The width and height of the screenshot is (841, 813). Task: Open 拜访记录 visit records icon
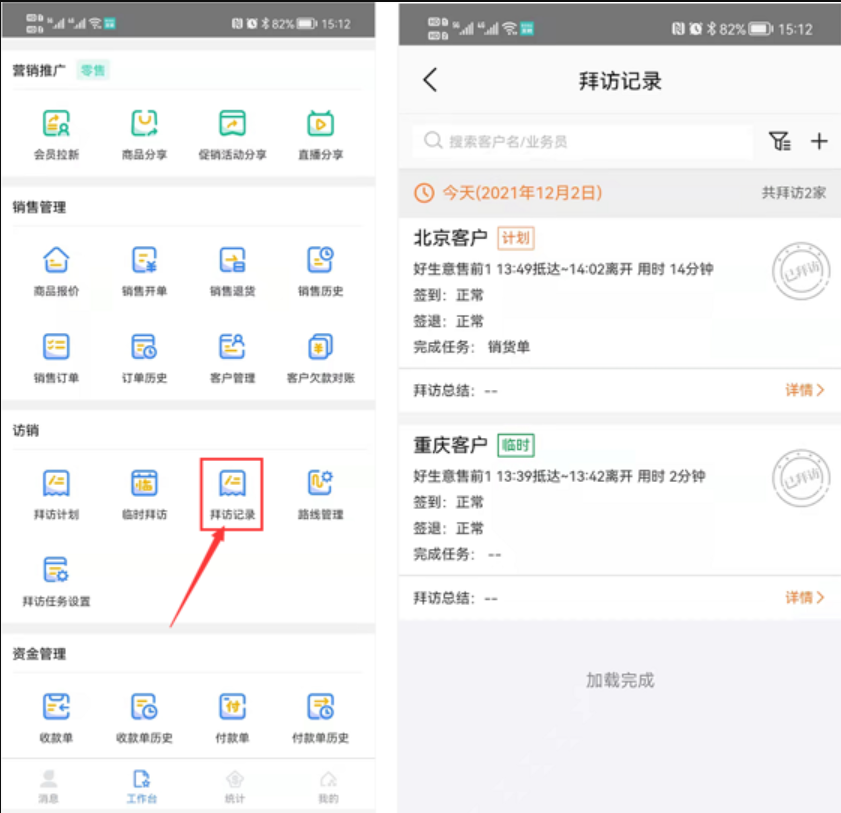pos(232,493)
